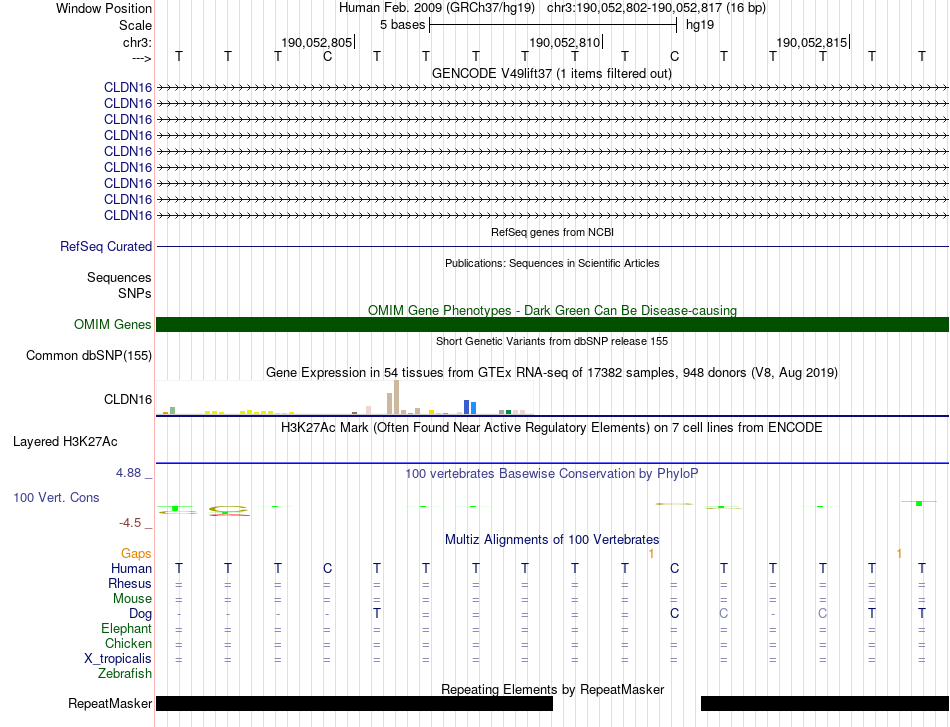
Task: Click the Rhesus alignment row label
Action: coord(130,583)
